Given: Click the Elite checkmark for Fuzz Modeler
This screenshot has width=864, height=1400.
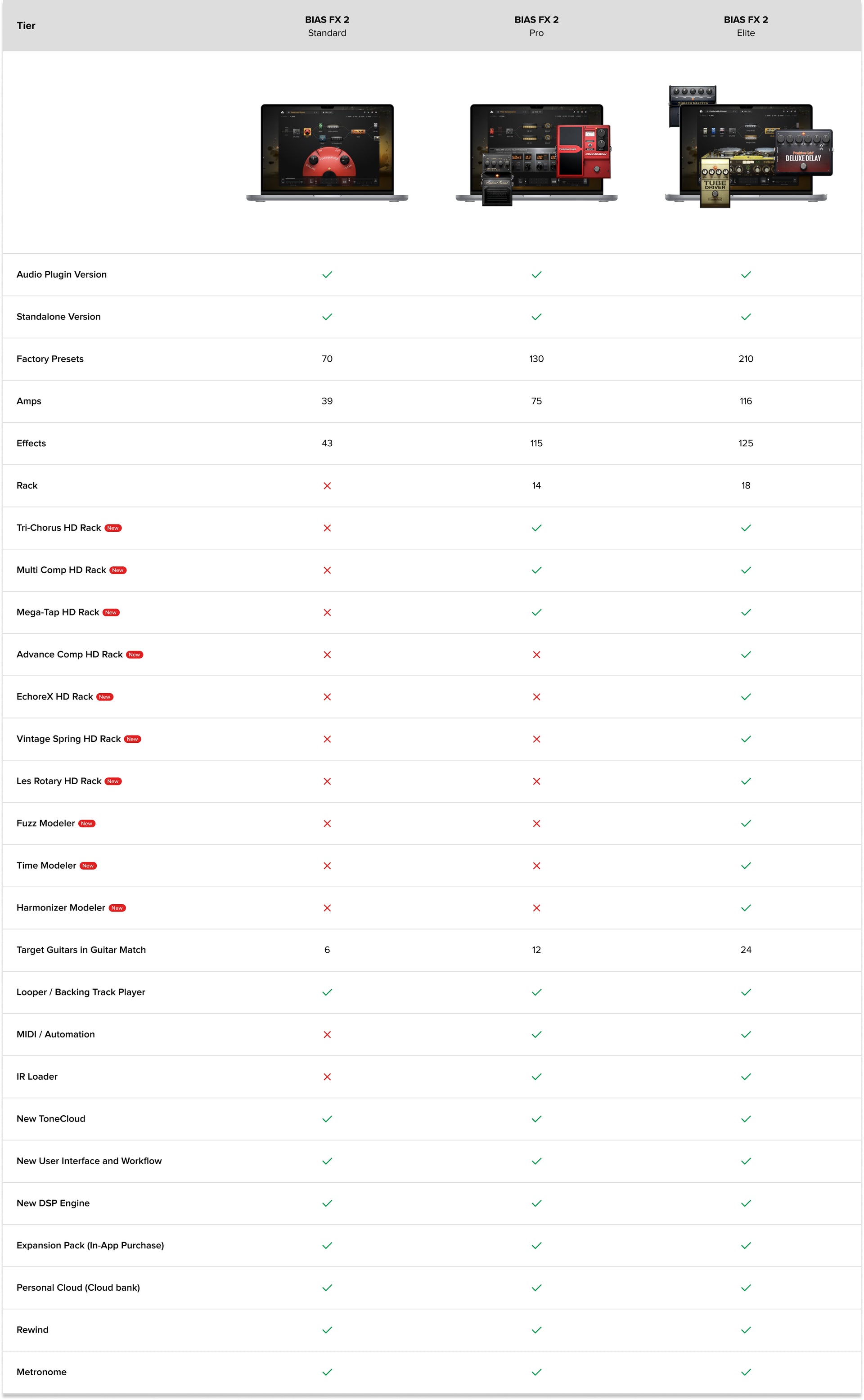Looking at the screenshot, I should [746, 823].
